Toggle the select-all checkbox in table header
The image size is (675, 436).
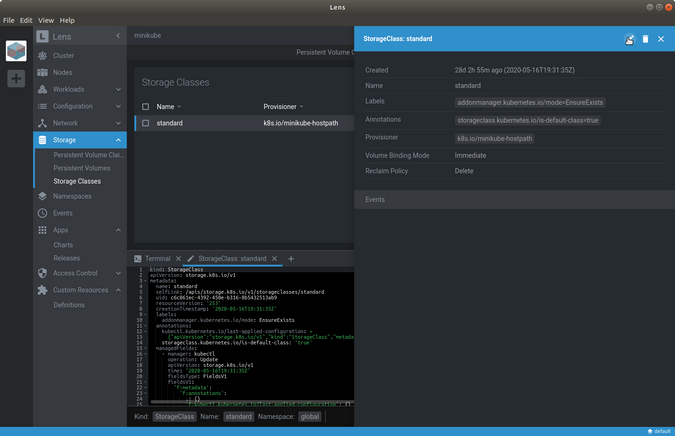point(146,106)
